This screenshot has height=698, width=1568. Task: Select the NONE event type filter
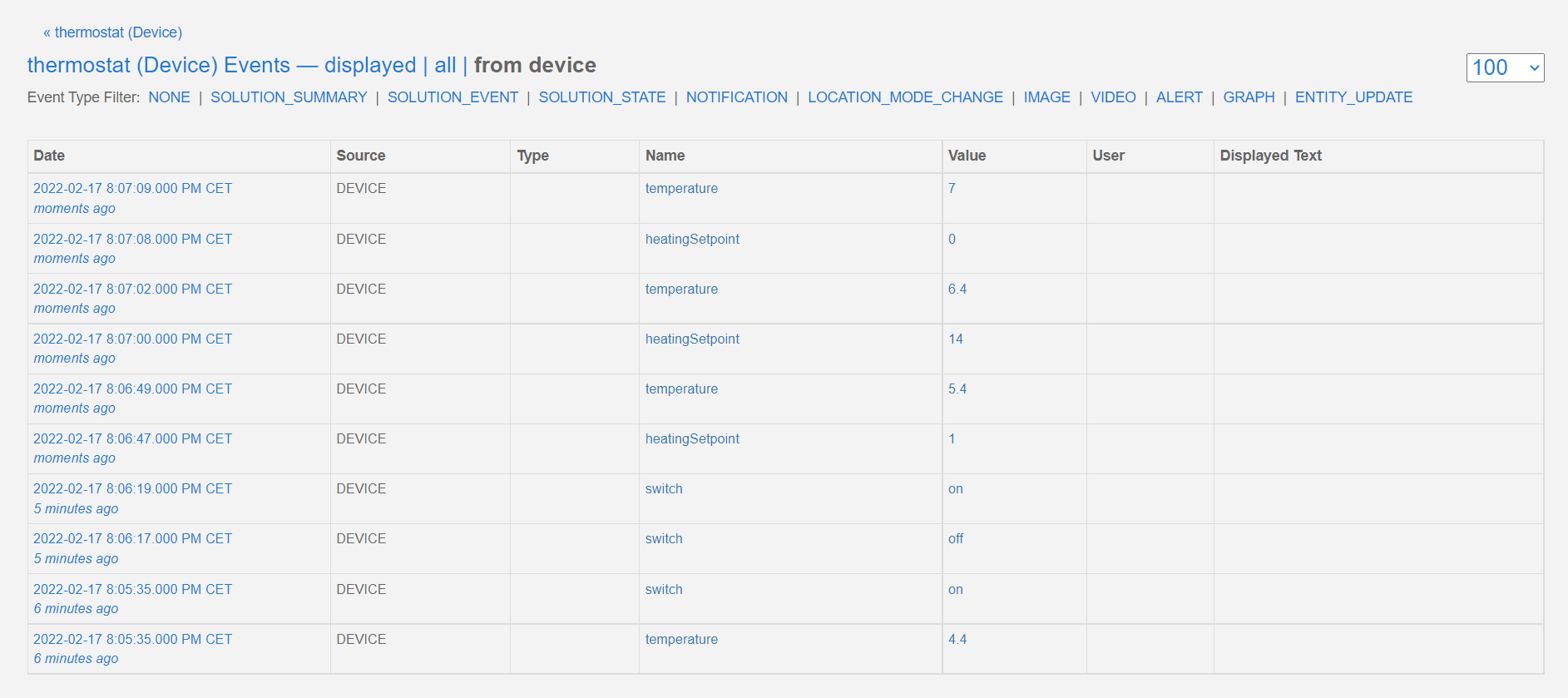pyautogui.click(x=169, y=97)
